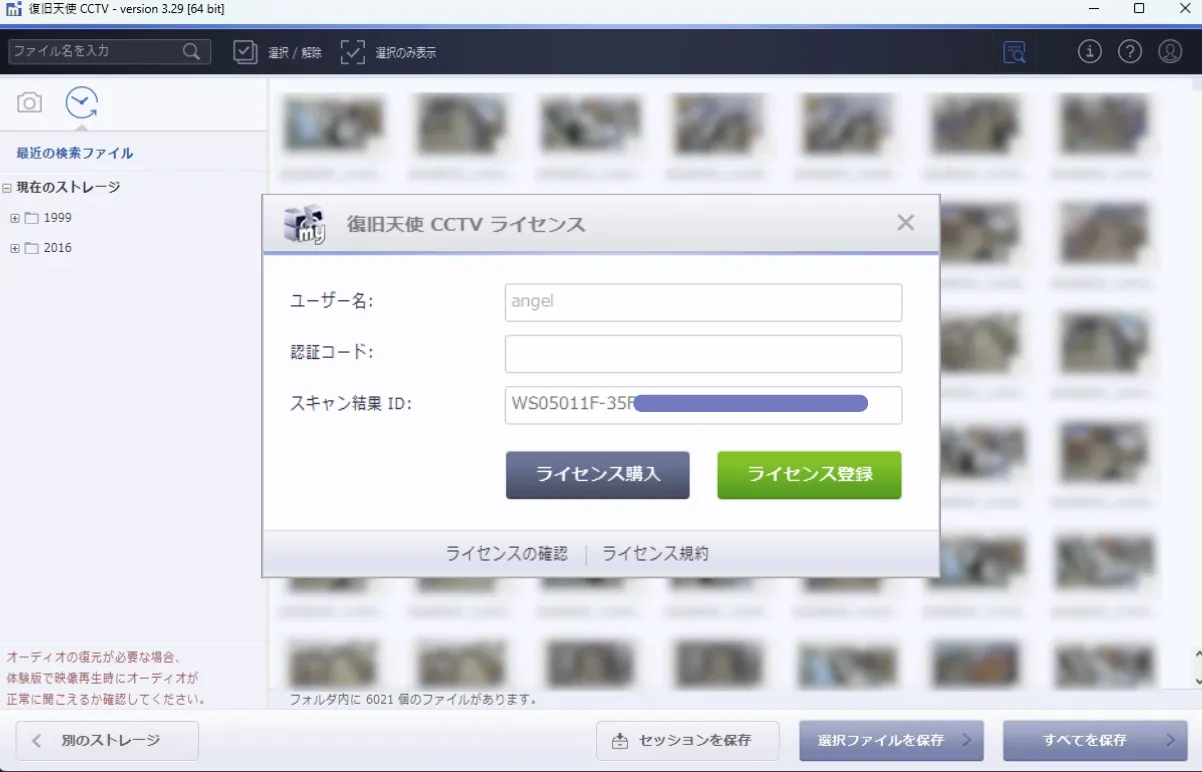Image resolution: width=1202 pixels, height=772 pixels.
Task: Close the CCTV ライセンス dialog
Action: [906, 223]
